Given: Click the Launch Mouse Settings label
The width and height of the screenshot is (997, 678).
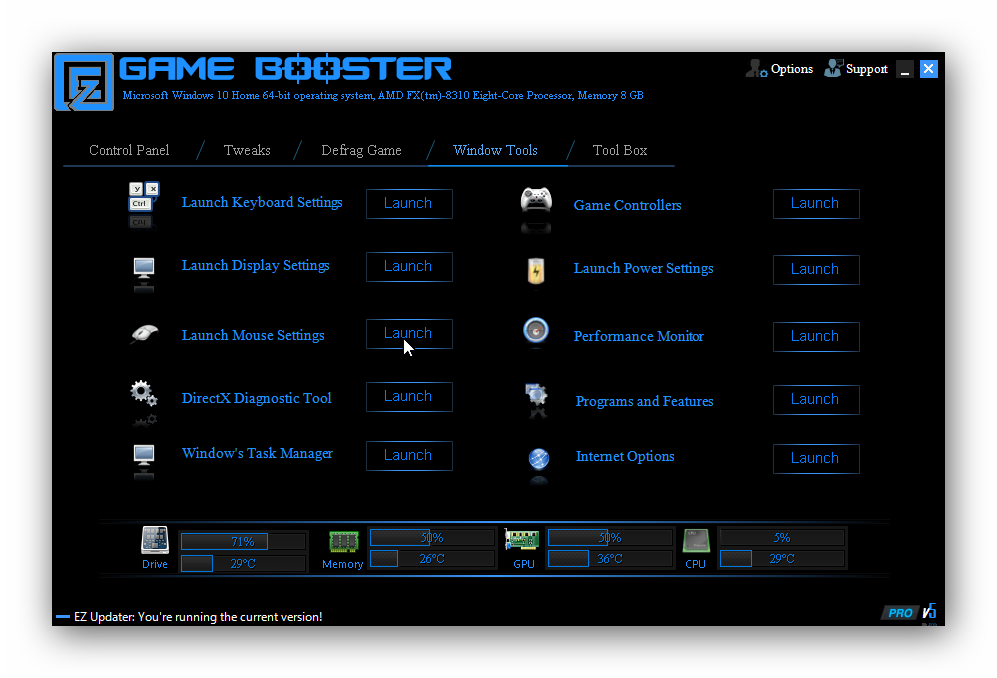Looking at the screenshot, I should (x=253, y=335).
